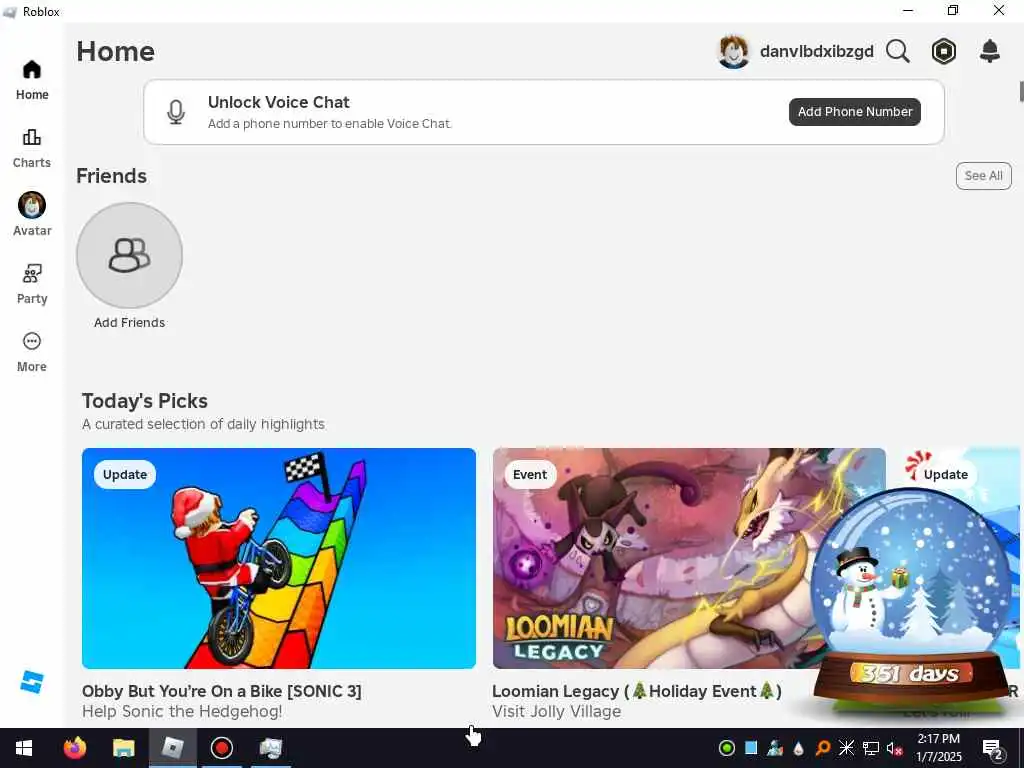Click the blue square tray icon
The width and height of the screenshot is (1024, 768).
[x=751, y=748]
